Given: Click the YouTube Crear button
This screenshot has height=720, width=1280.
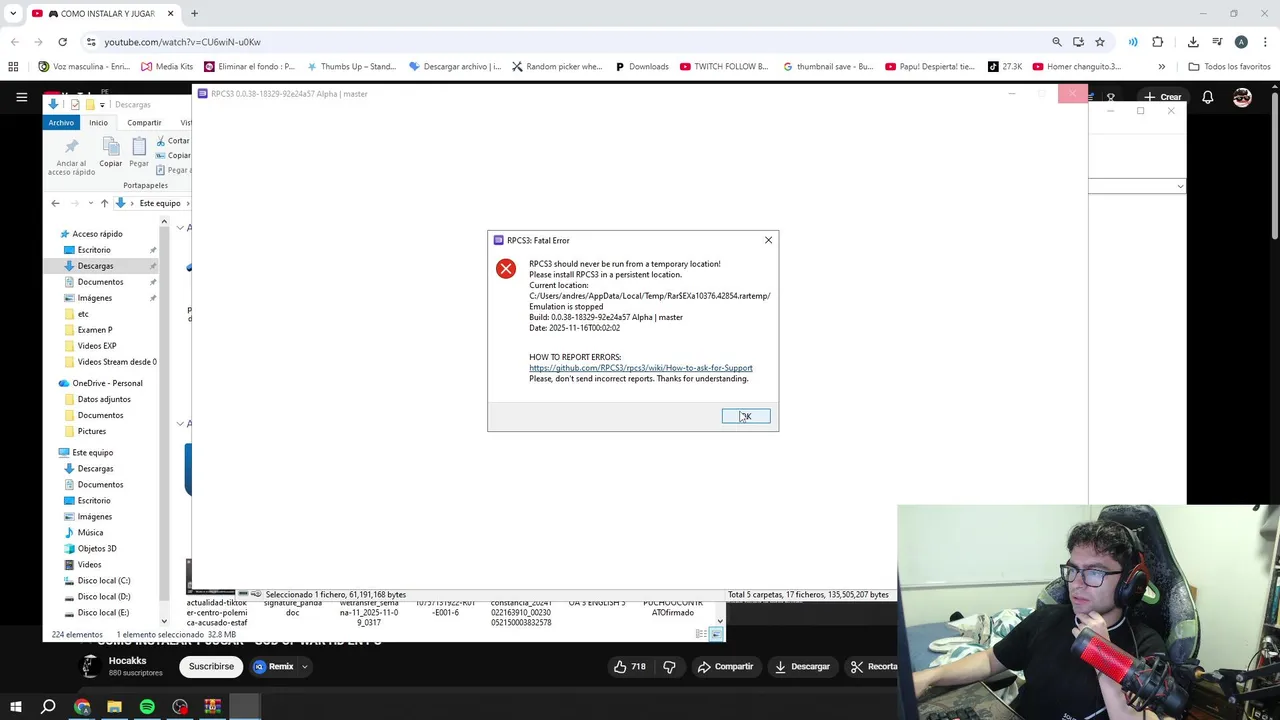Looking at the screenshot, I should click(1164, 97).
